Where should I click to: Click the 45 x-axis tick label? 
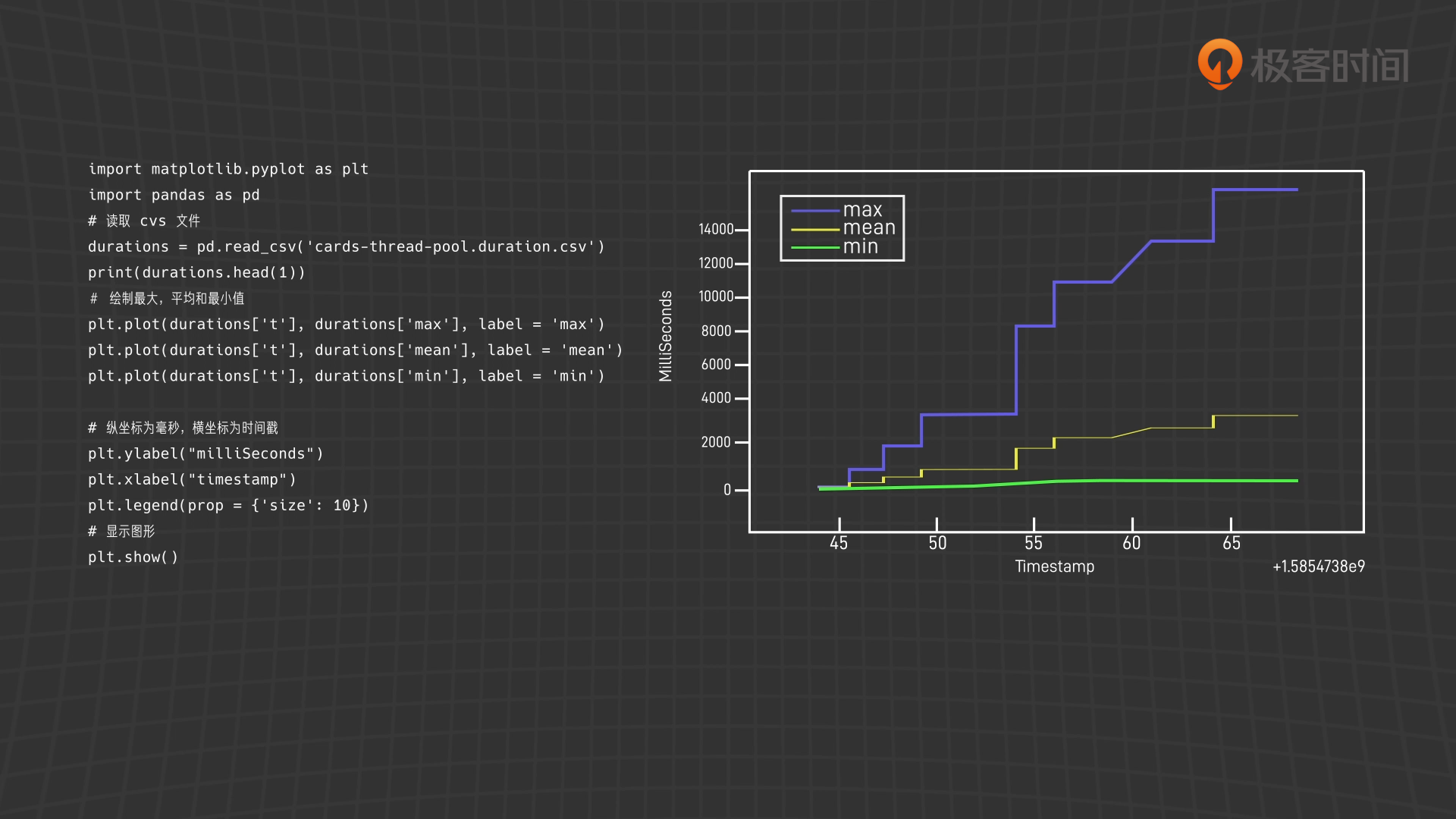[x=839, y=543]
